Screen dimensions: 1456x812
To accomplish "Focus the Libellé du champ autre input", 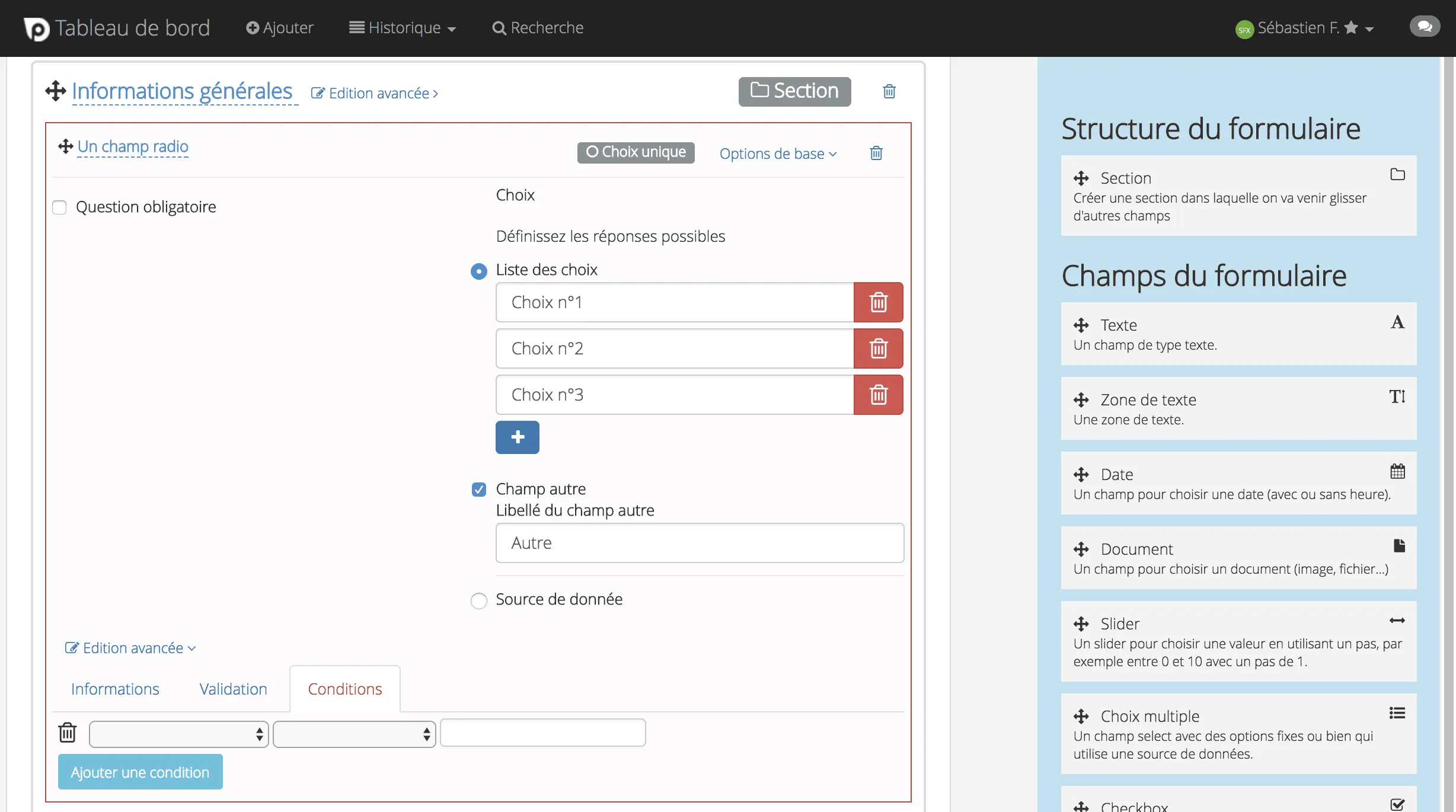I will [x=700, y=543].
